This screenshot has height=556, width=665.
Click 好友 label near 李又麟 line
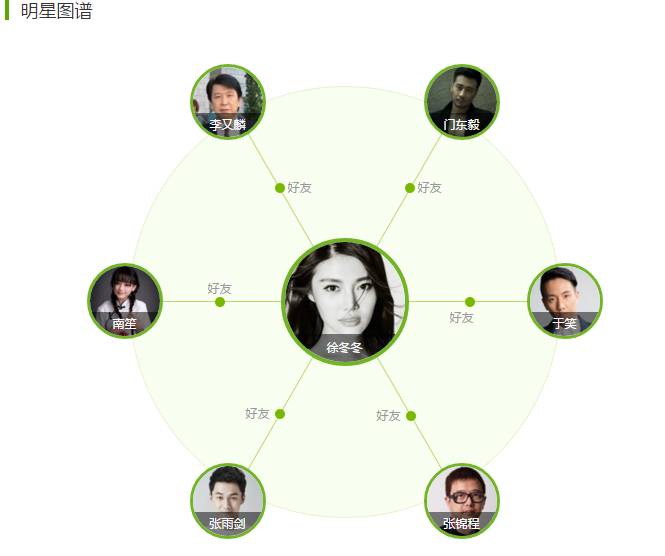click(x=299, y=187)
